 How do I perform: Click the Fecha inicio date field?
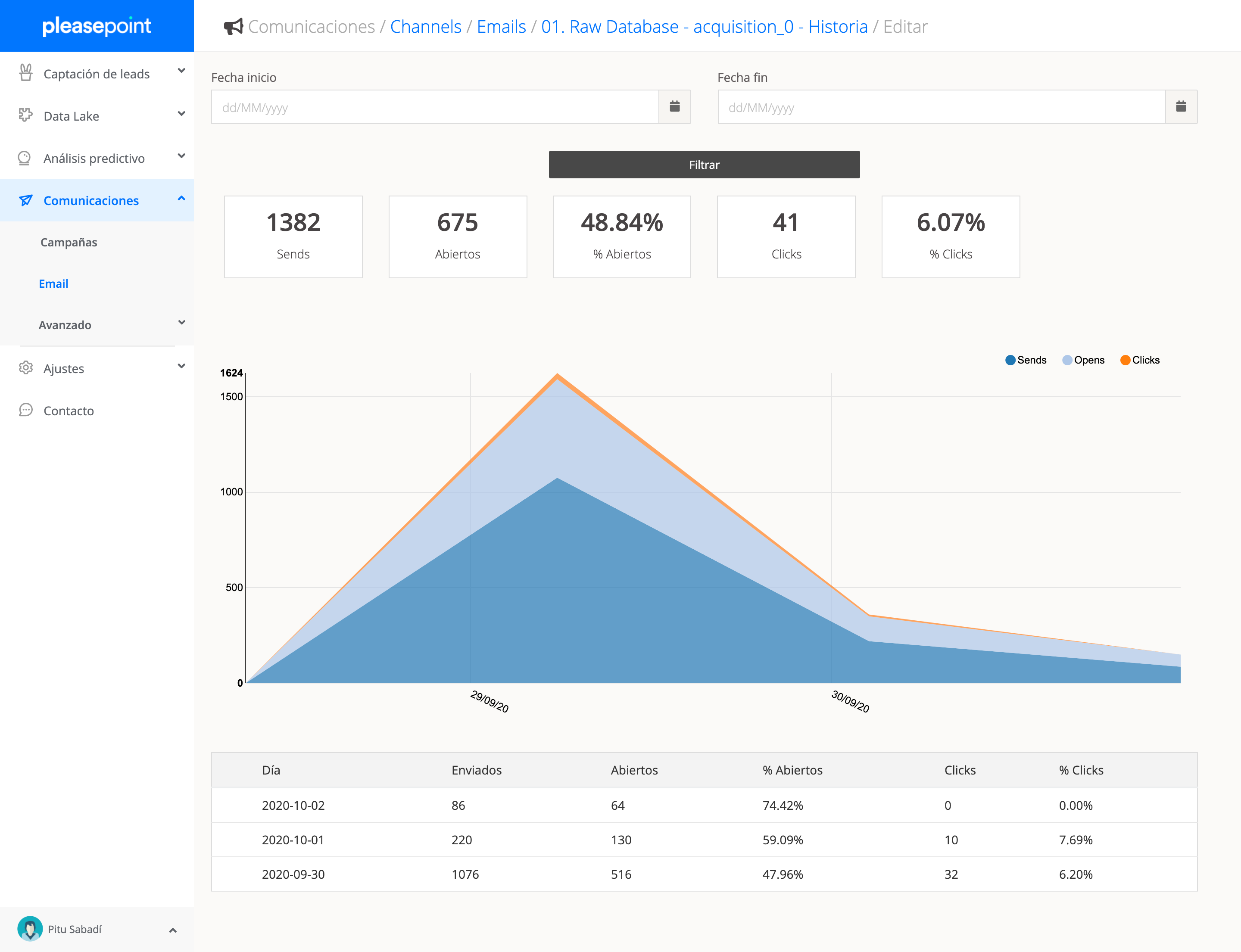[434, 106]
